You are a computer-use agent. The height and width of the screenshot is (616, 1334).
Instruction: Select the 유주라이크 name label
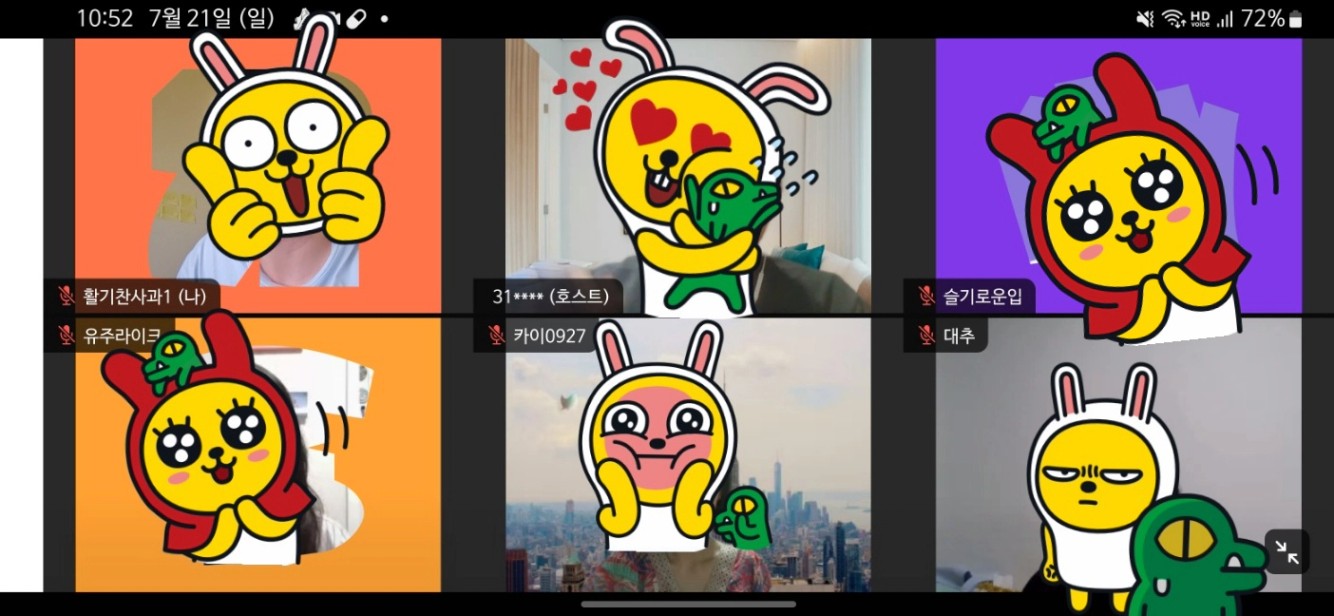click(123, 336)
